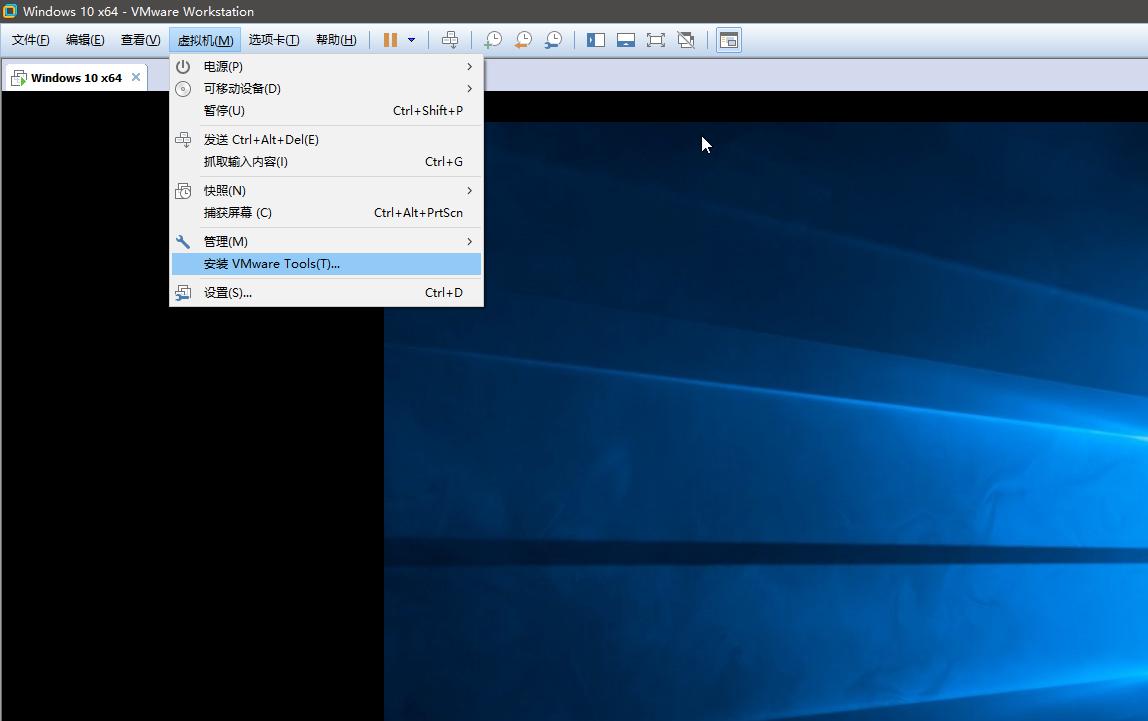Open the snapshot manager toolbar icon

pos(554,40)
